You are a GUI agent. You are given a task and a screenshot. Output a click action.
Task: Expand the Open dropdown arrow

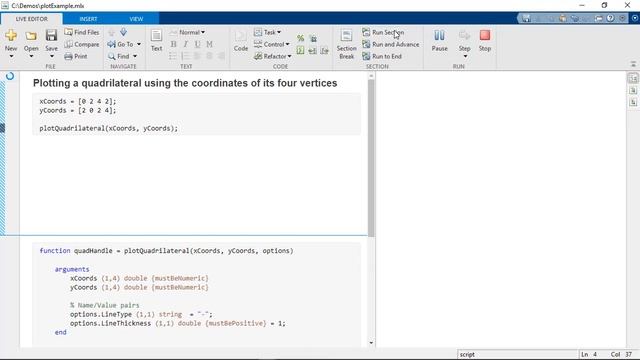click(x=31, y=56)
